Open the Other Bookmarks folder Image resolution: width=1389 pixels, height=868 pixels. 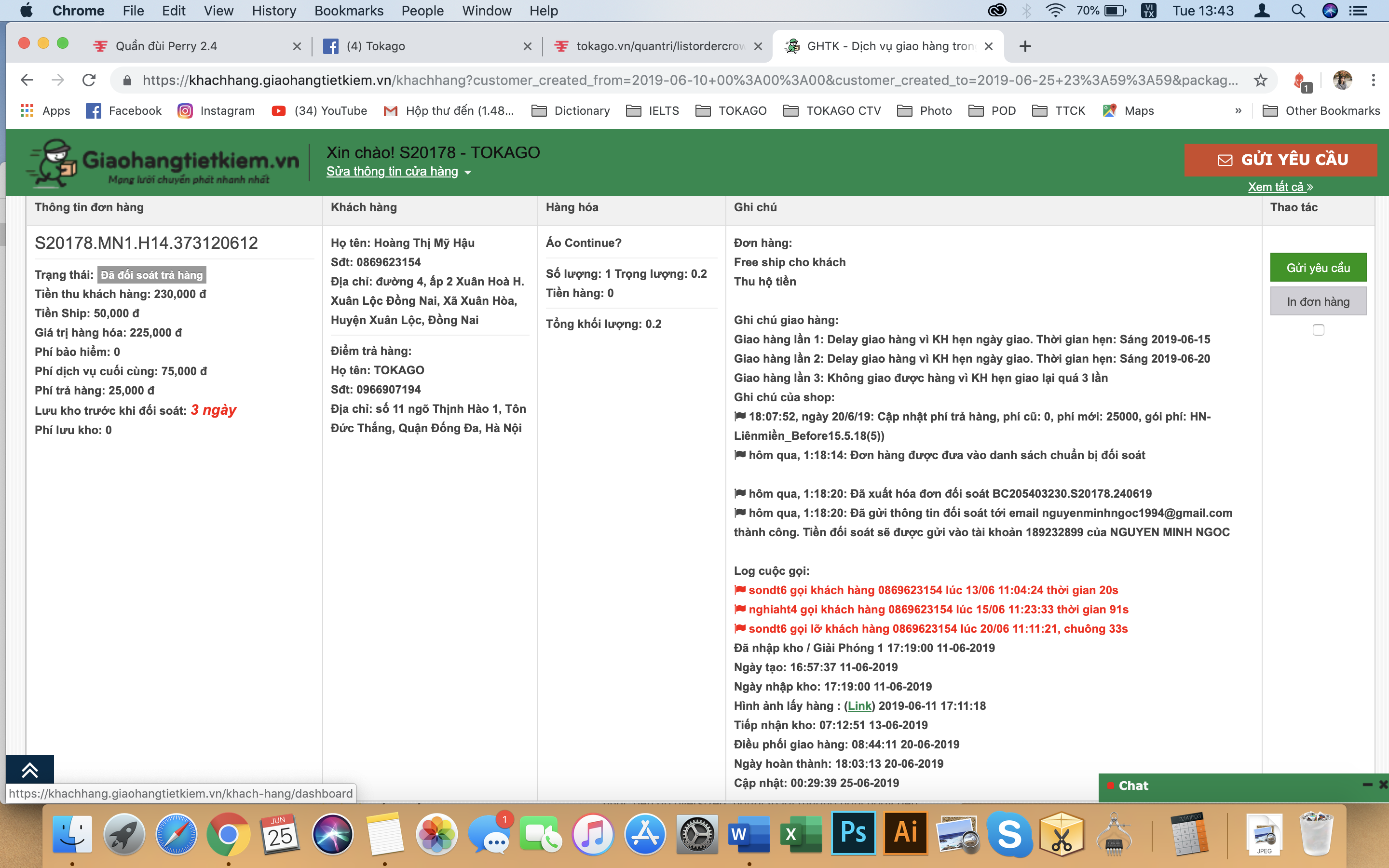click(1321, 111)
